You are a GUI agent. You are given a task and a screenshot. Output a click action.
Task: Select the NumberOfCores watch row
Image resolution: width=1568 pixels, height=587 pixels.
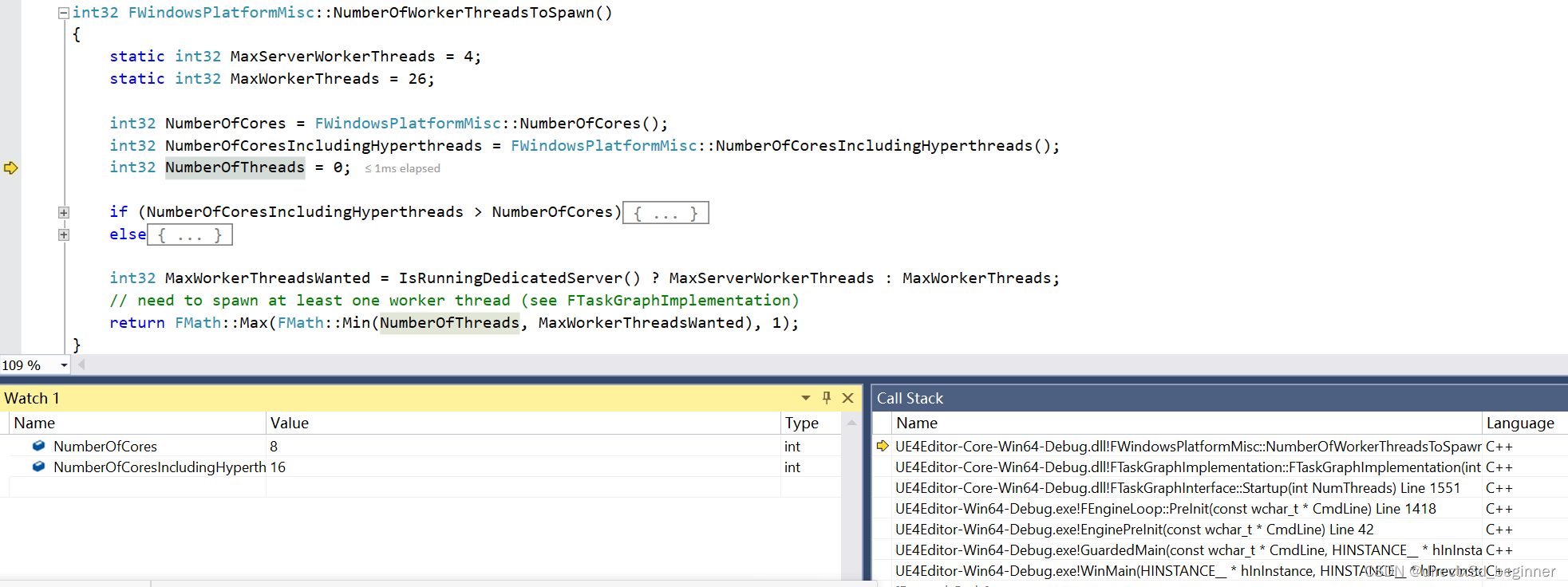point(425,446)
